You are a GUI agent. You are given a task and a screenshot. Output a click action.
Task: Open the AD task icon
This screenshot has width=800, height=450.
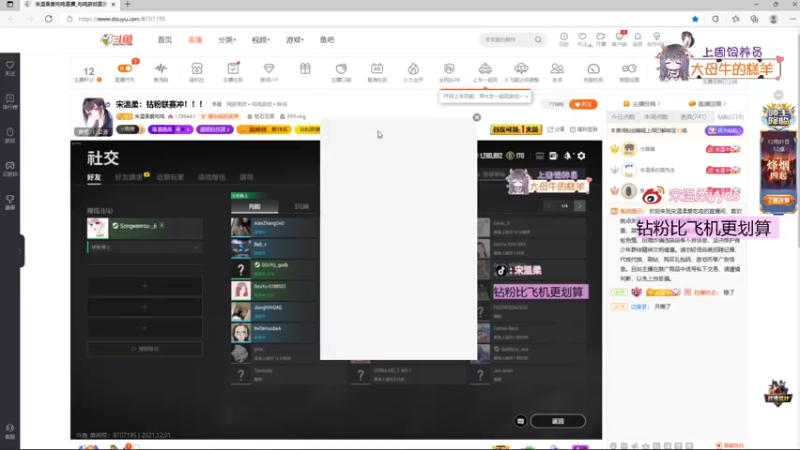coord(377,68)
